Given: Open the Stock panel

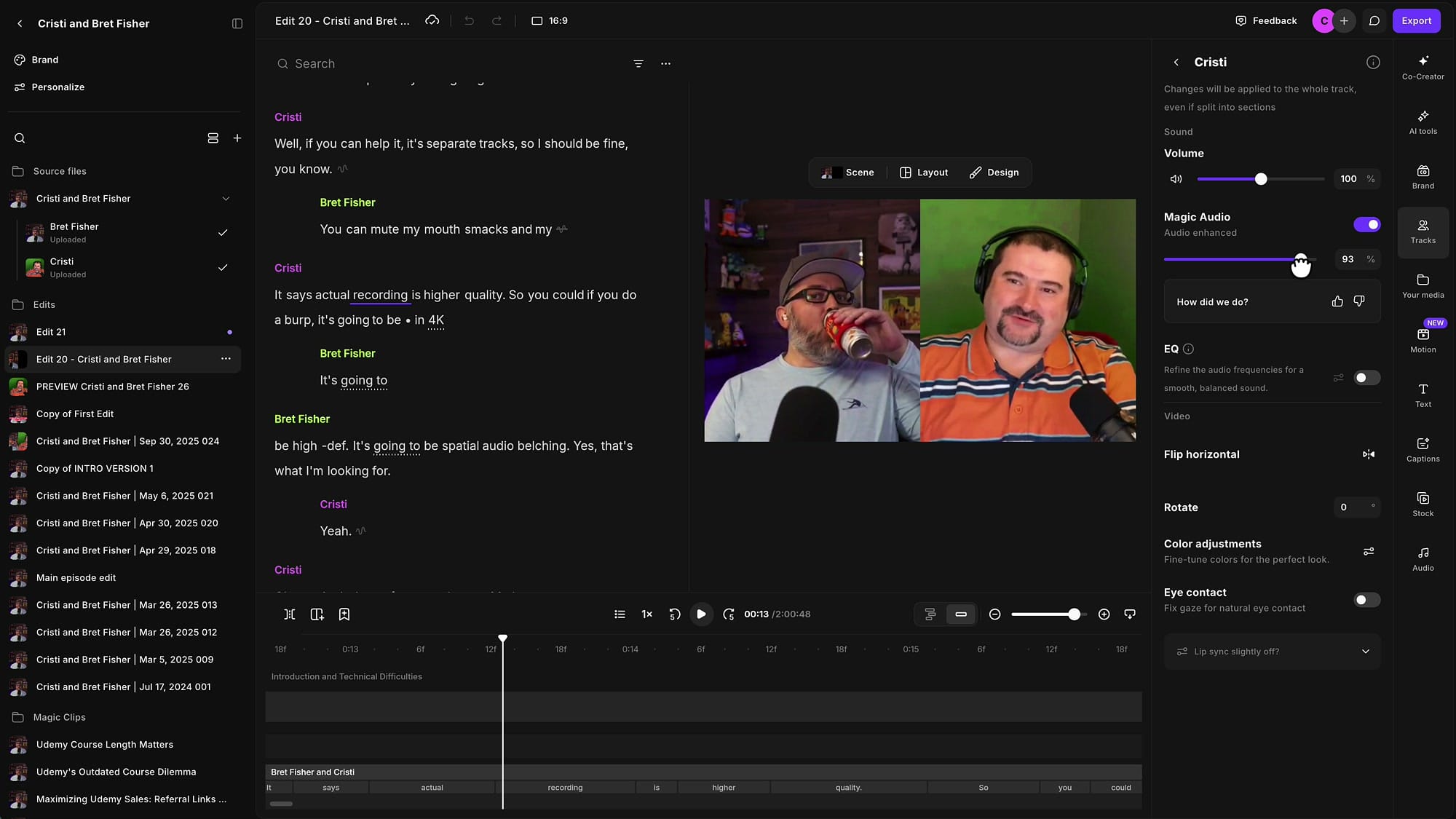Looking at the screenshot, I should 1423,505.
